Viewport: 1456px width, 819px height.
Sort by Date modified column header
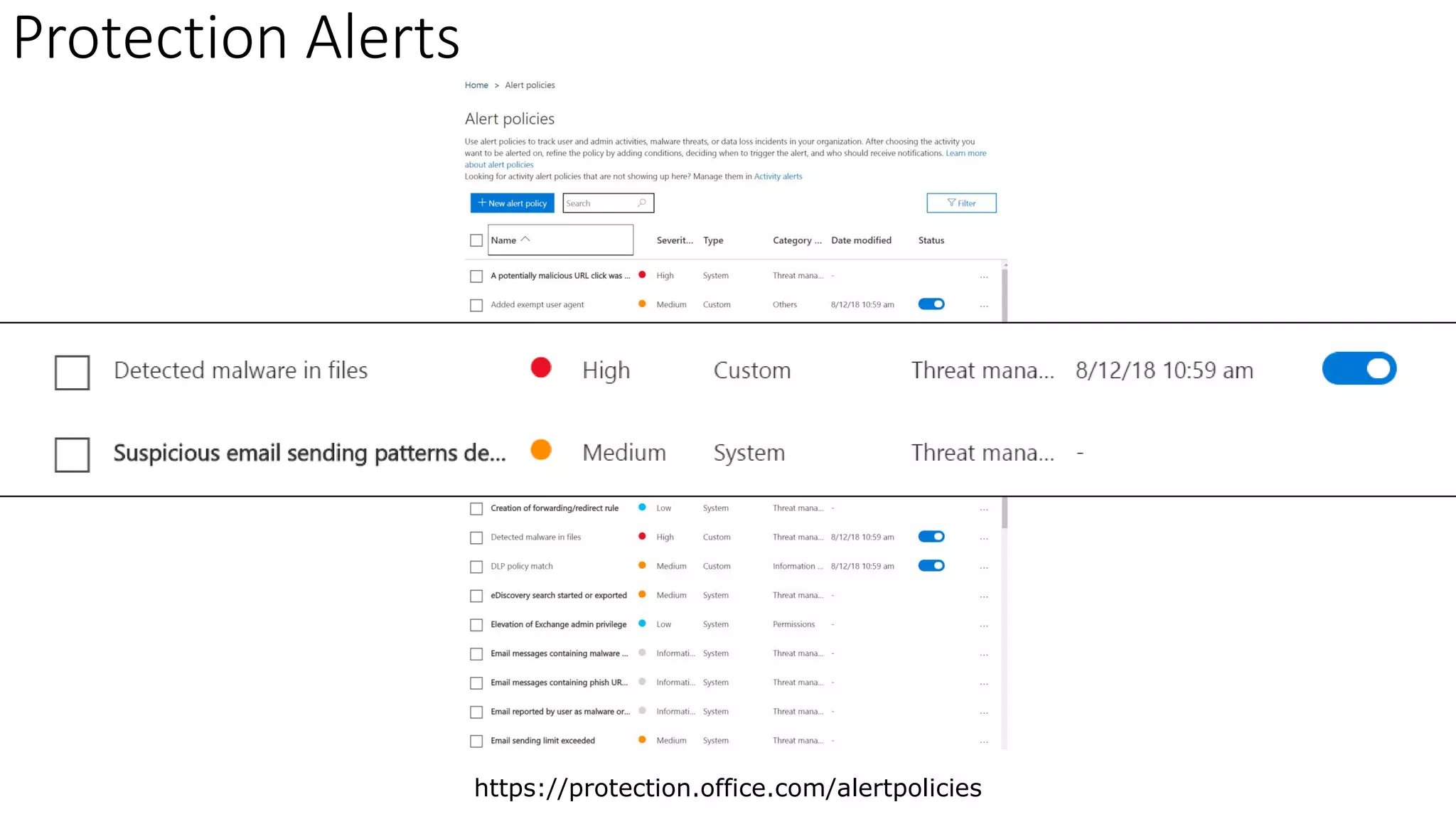pyautogui.click(x=861, y=240)
